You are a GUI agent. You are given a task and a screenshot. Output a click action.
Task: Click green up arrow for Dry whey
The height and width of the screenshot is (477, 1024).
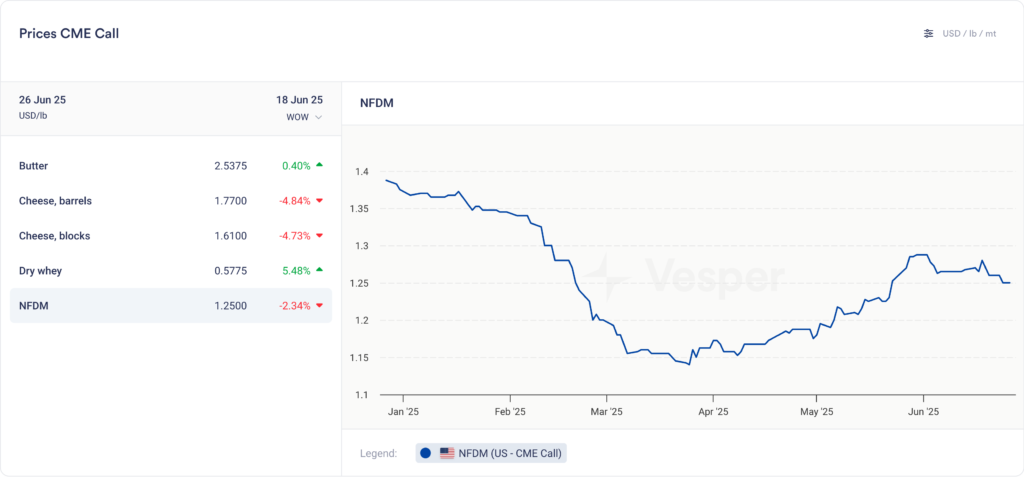[x=319, y=270]
